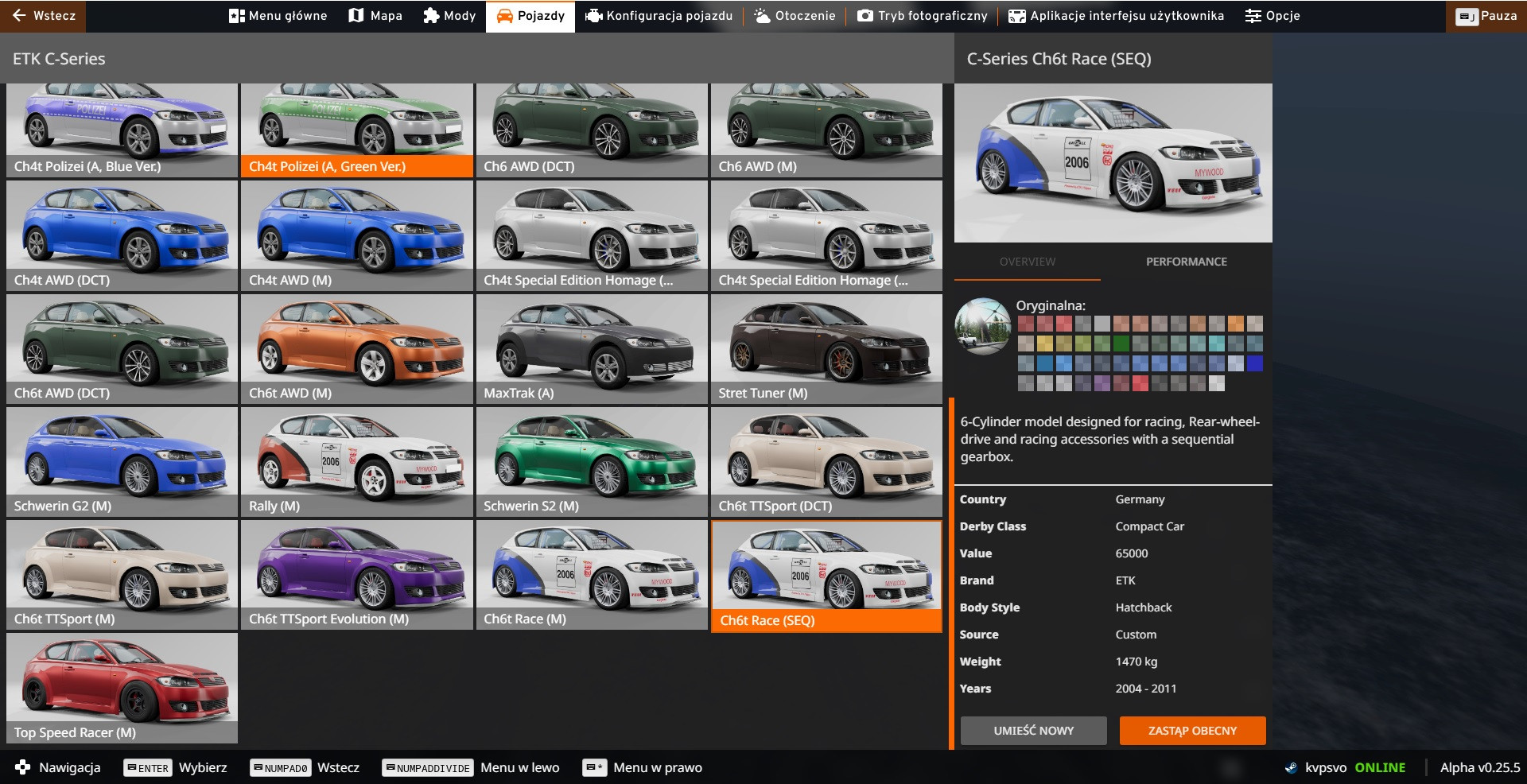Screen dimensions: 1527x784
Task: Pick the bright blue paint color swatch
Action: 1254,363
